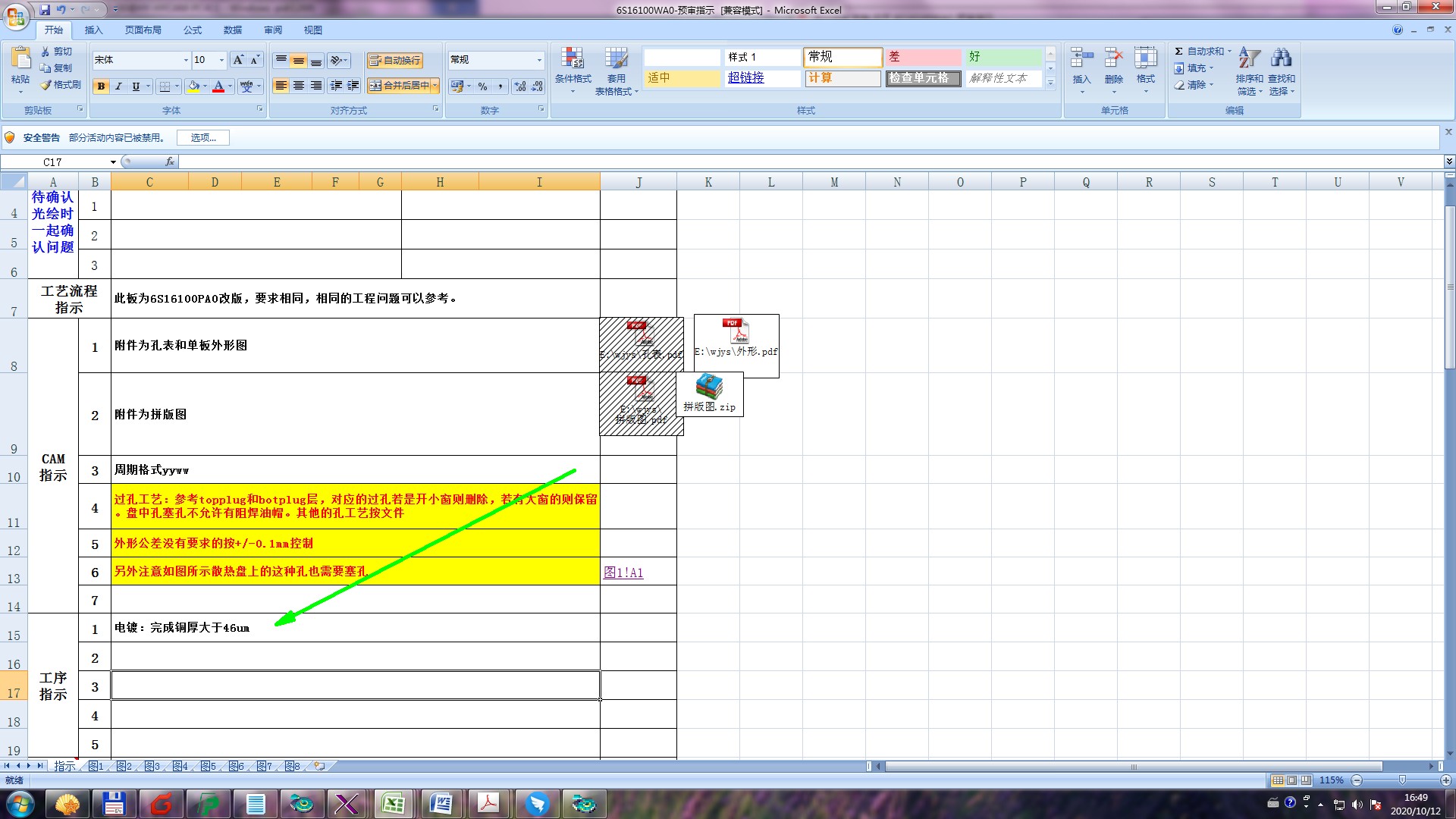1456x819 pixels.
Task: Click the decrease indent icon
Action: tap(336, 86)
